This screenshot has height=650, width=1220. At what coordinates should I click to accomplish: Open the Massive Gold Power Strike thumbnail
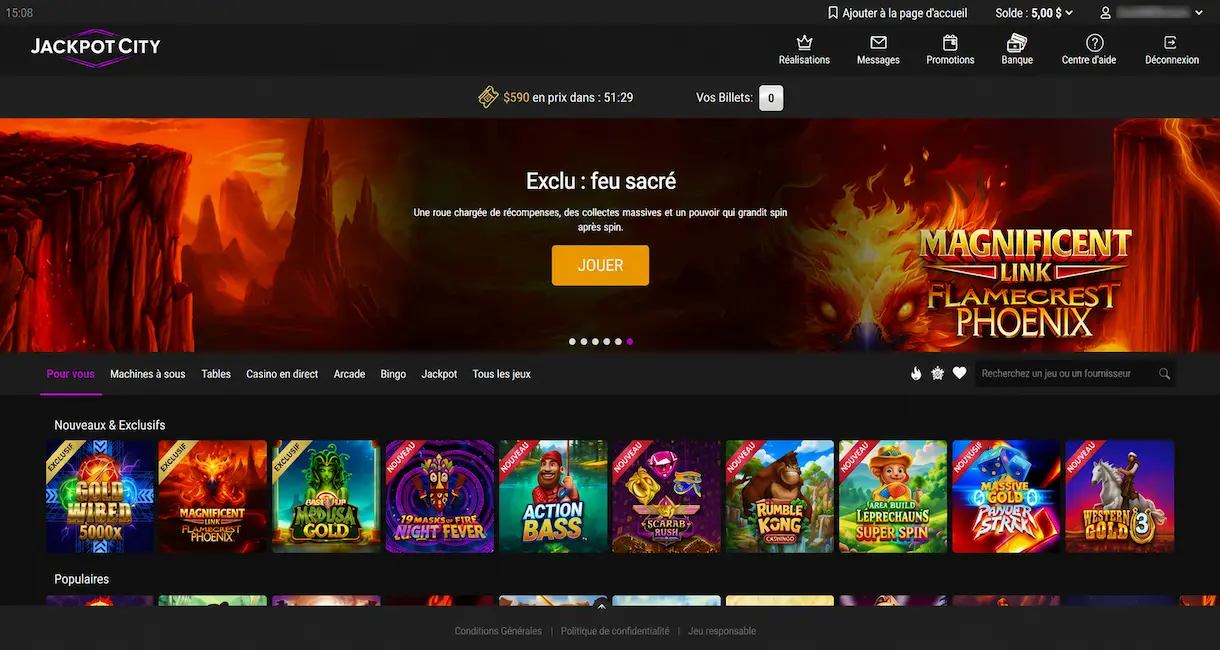pyautogui.click(x=1006, y=496)
